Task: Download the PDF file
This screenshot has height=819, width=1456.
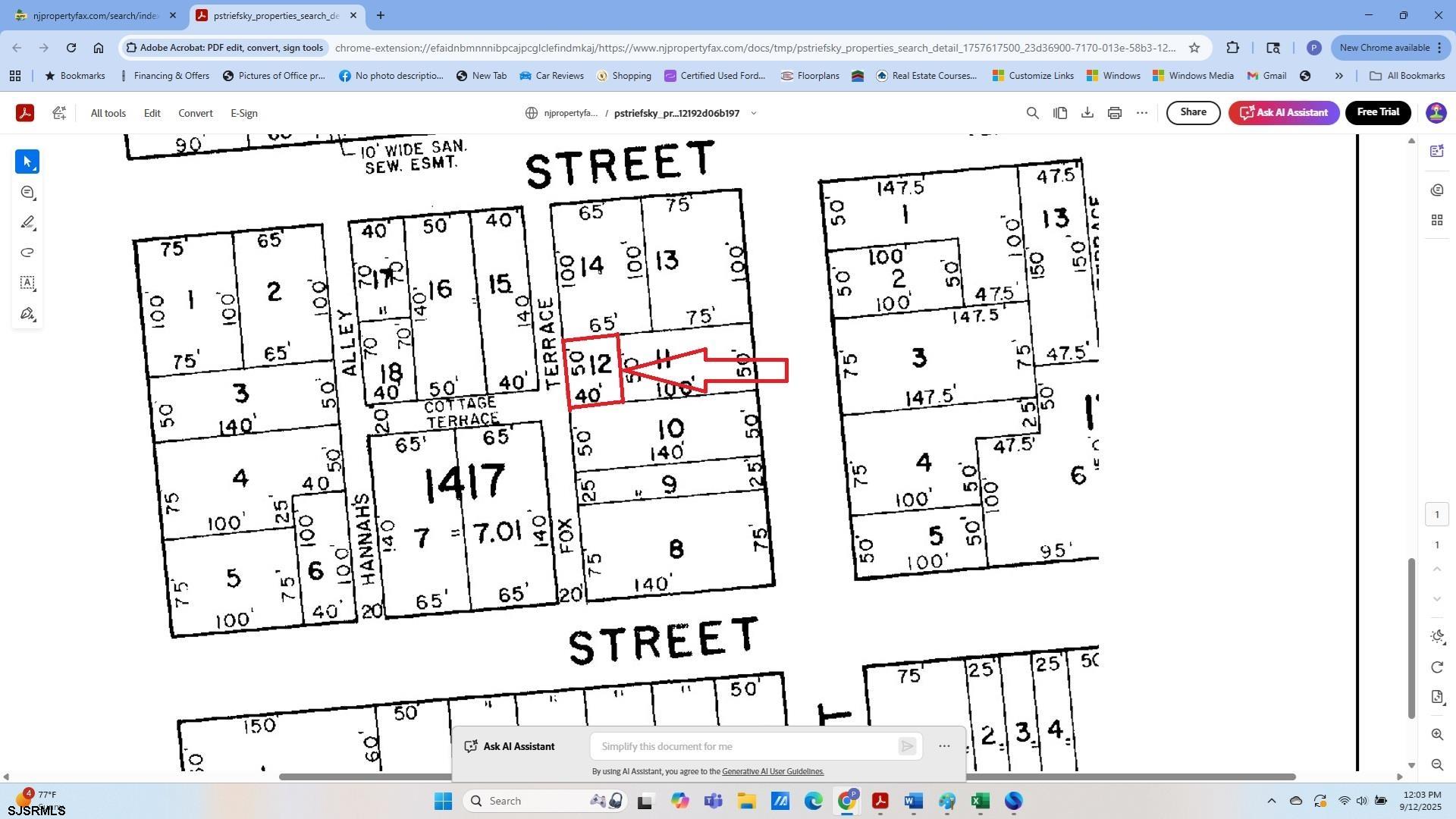Action: (1087, 113)
